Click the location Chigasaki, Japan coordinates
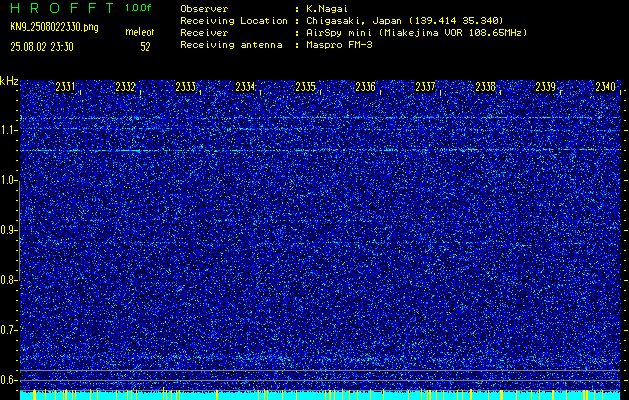The image size is (629, 400). [x=405, y=21]
